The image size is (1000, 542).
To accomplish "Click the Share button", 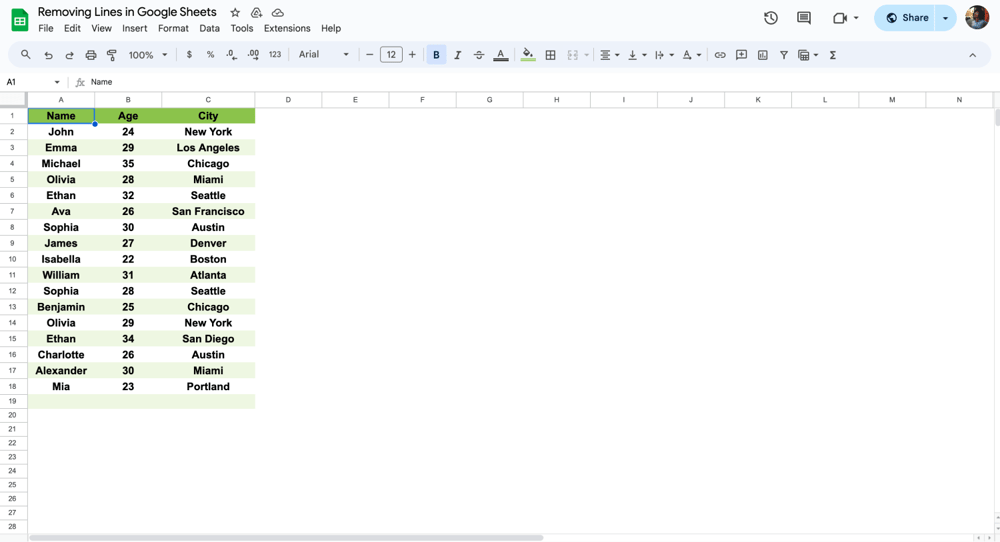I will pos(907,18).
